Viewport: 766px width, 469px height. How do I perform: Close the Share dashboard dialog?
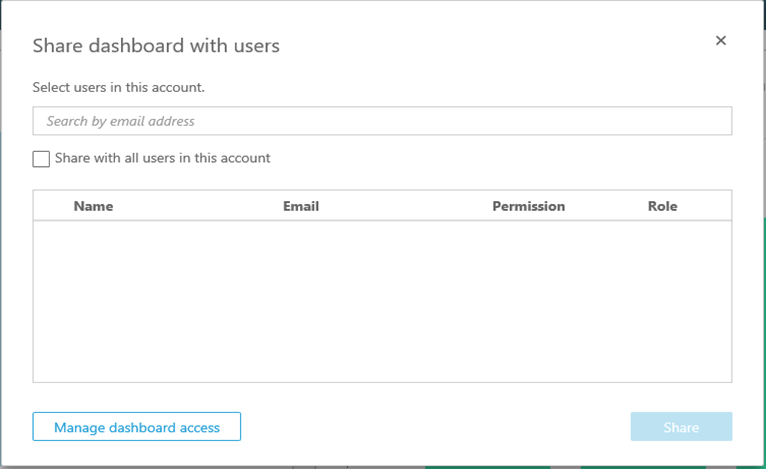pos(721,41)
